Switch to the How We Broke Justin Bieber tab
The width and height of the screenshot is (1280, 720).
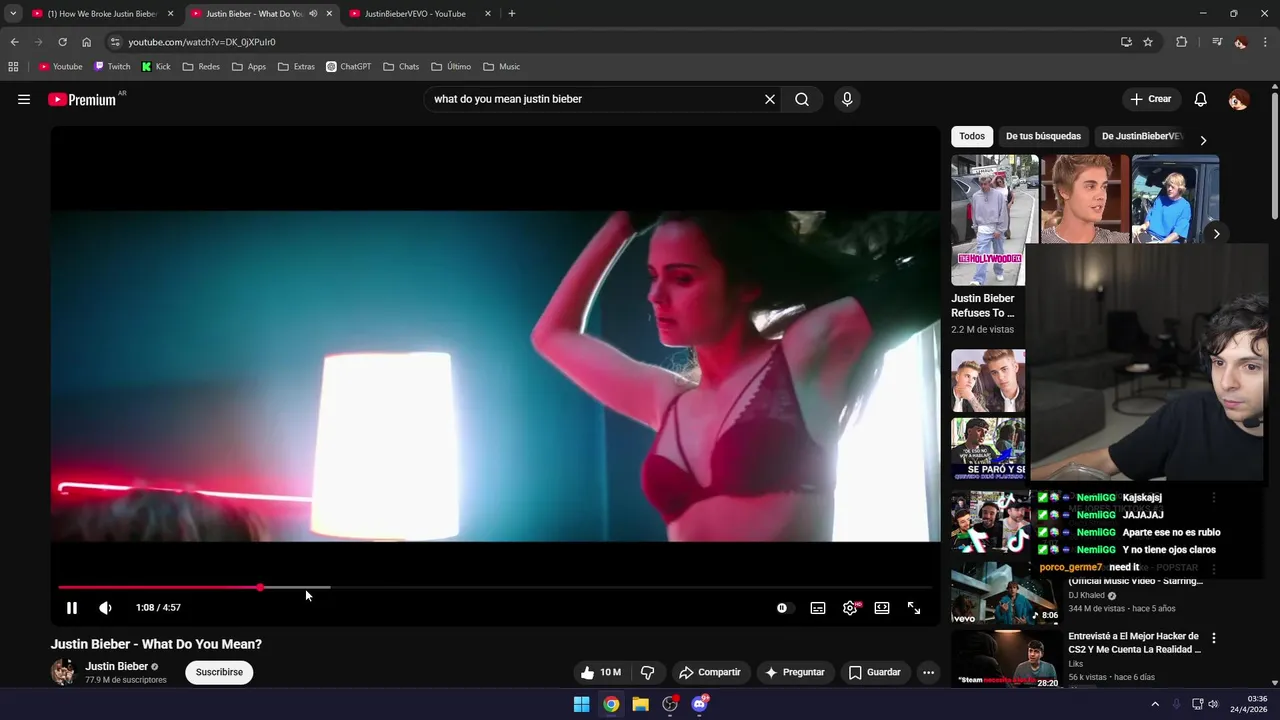click(102, 14)
